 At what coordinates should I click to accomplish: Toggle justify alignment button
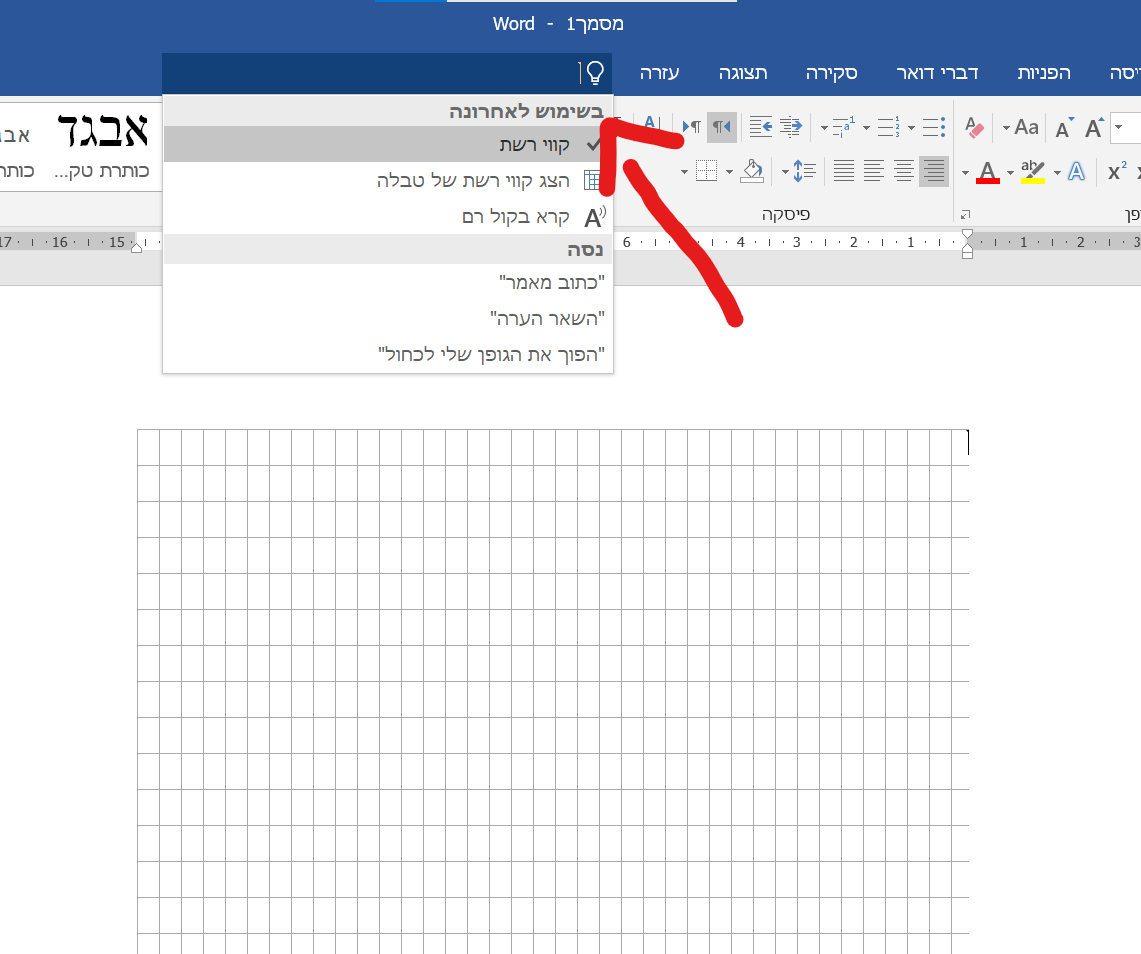click(x=844, y=172)
